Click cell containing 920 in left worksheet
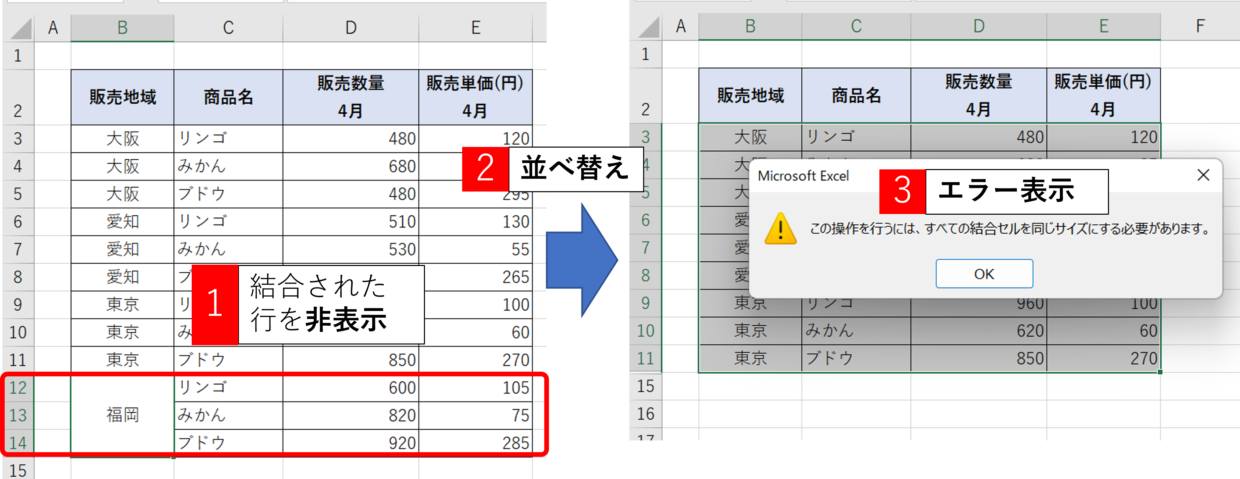This screenshot has width=1240, height=479. coord(350,441)
